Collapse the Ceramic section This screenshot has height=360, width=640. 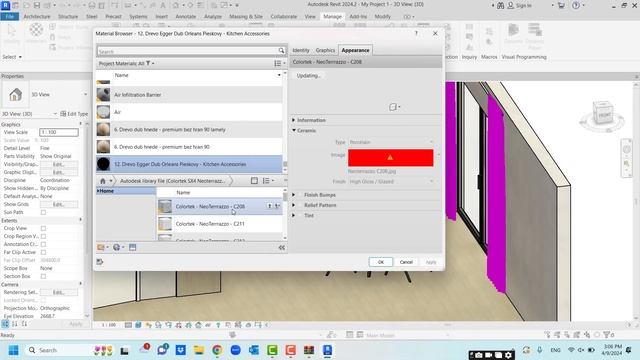point(293,131)
